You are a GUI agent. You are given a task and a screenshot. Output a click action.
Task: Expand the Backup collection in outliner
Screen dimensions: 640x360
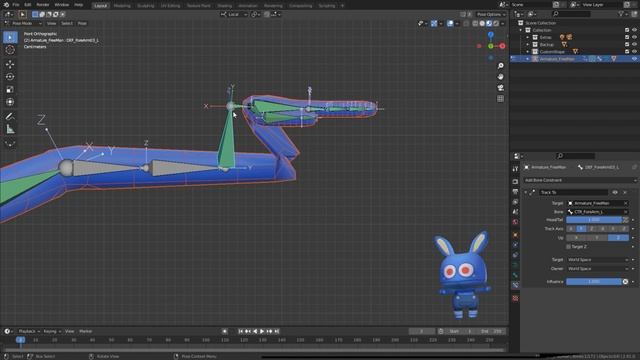[527, 44]
